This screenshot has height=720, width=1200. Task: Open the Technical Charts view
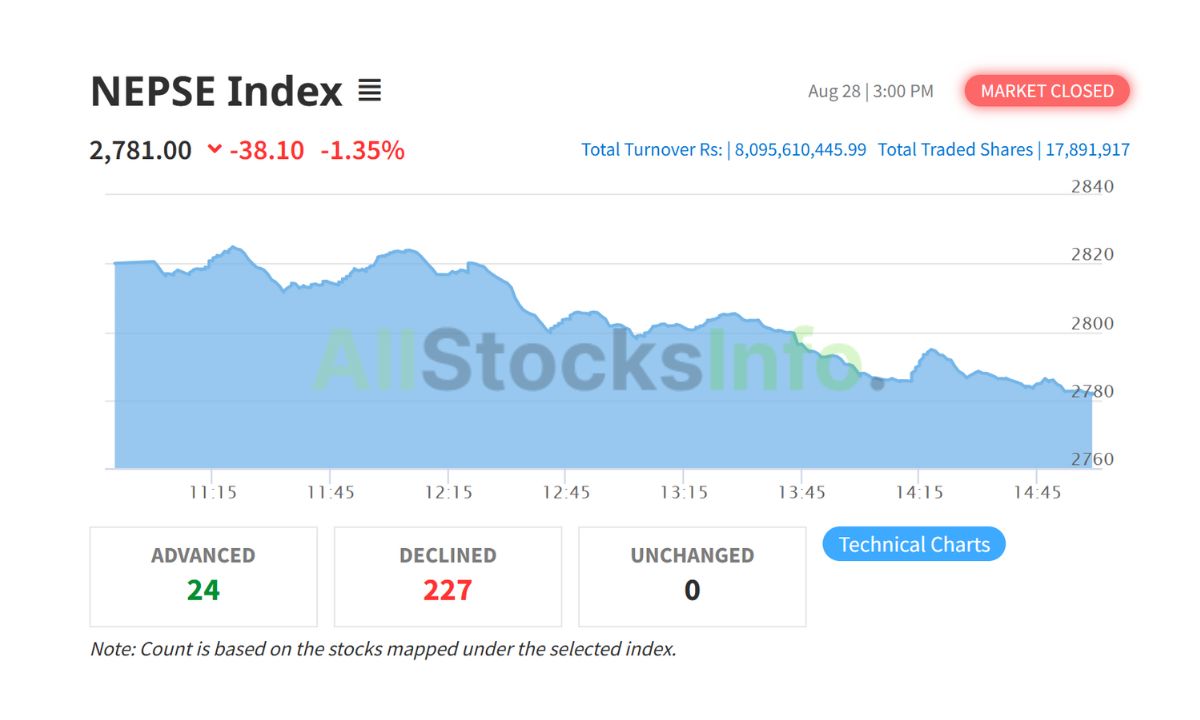[x=913, y=544]
